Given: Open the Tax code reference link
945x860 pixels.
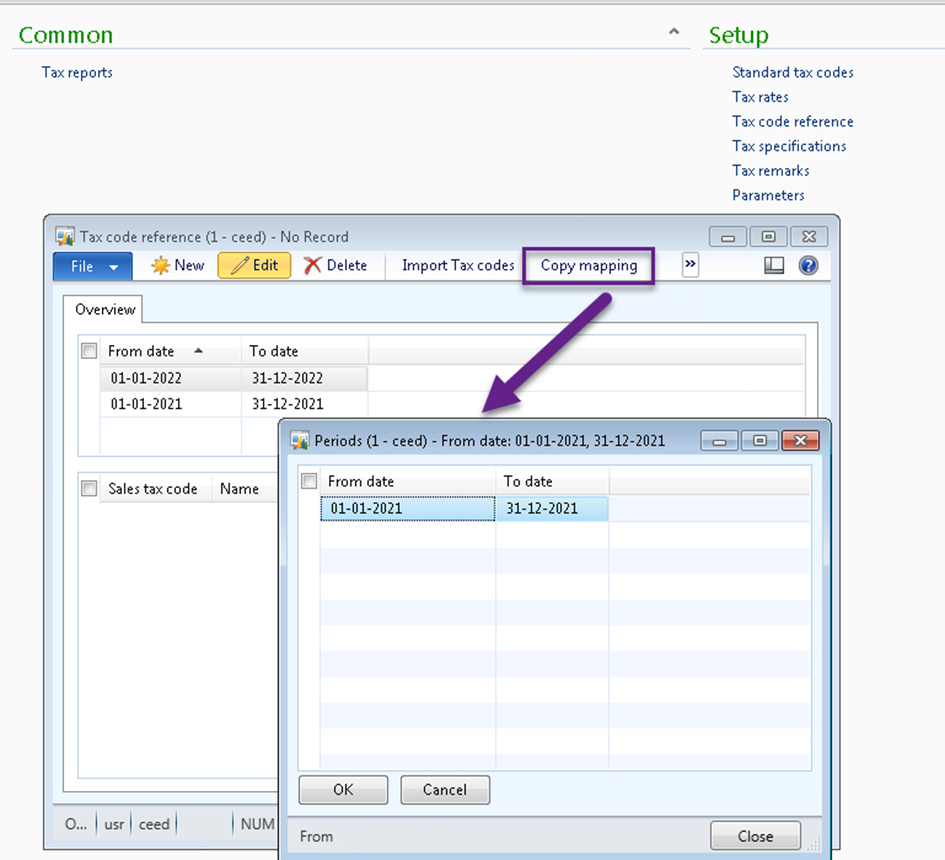Looking at the screenshot, I should click(793, 122).
